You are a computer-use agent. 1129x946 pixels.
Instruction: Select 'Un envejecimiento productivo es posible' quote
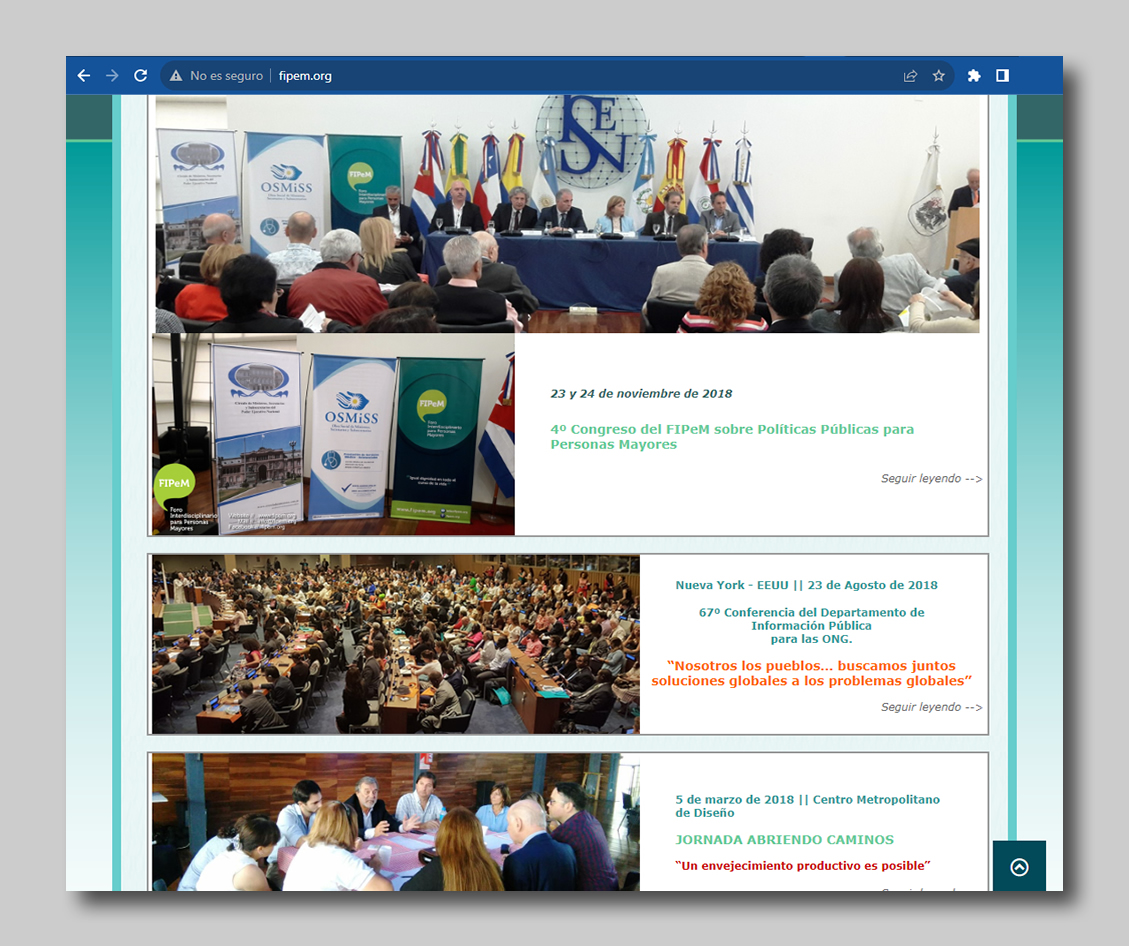coord(802,865)
